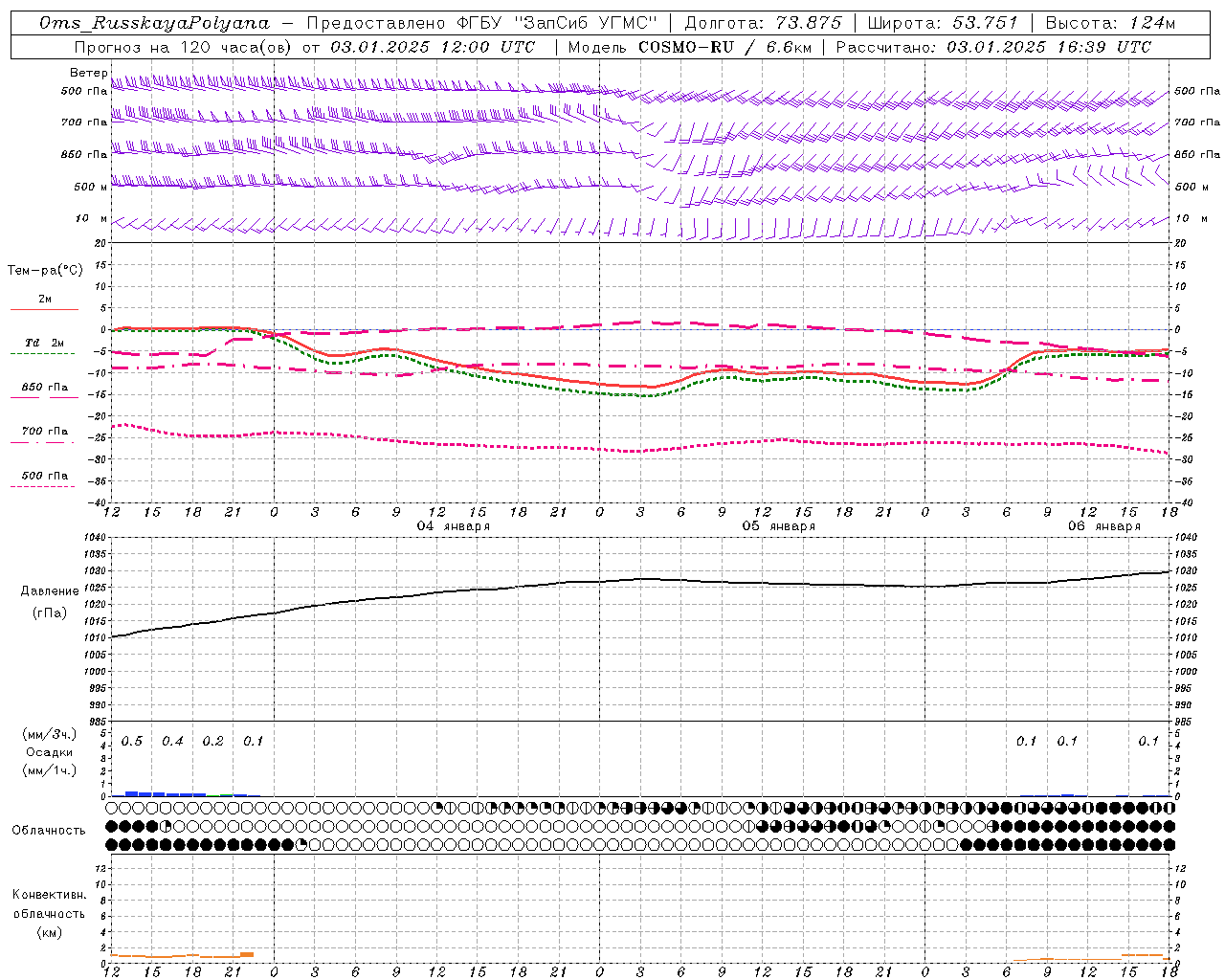Select the 0.2 precipitation amount value
The image size is (1225, 980).
pyautogui.click(x=212, y=742)
